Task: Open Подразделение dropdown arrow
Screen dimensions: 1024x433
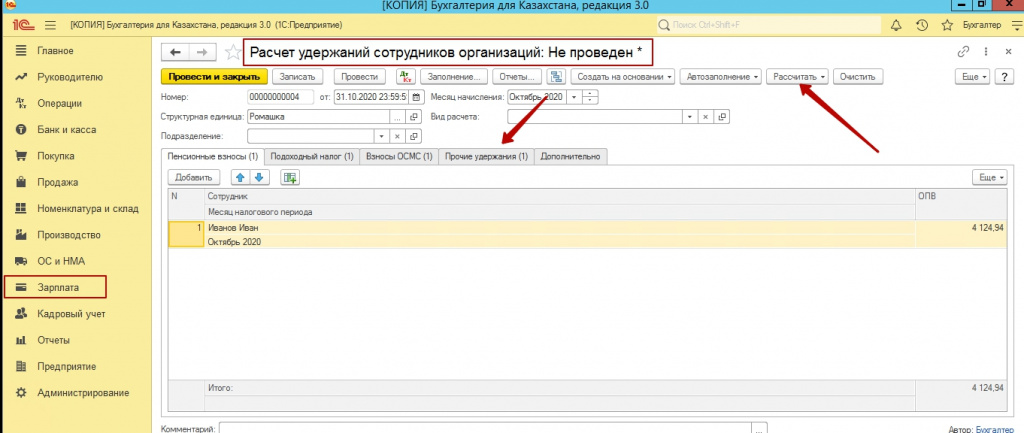Action: coord(382,136)
